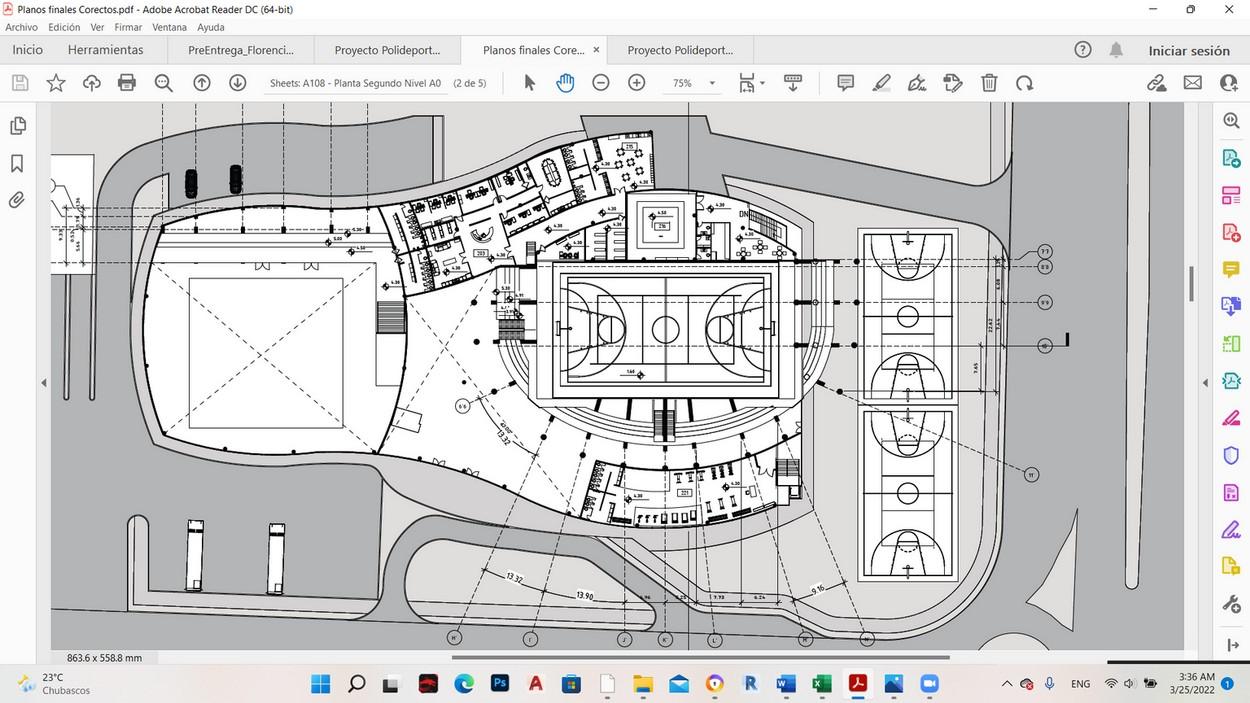
Task: Click the scrolling mode keyboard icon
Action: [x=793, y=83]
